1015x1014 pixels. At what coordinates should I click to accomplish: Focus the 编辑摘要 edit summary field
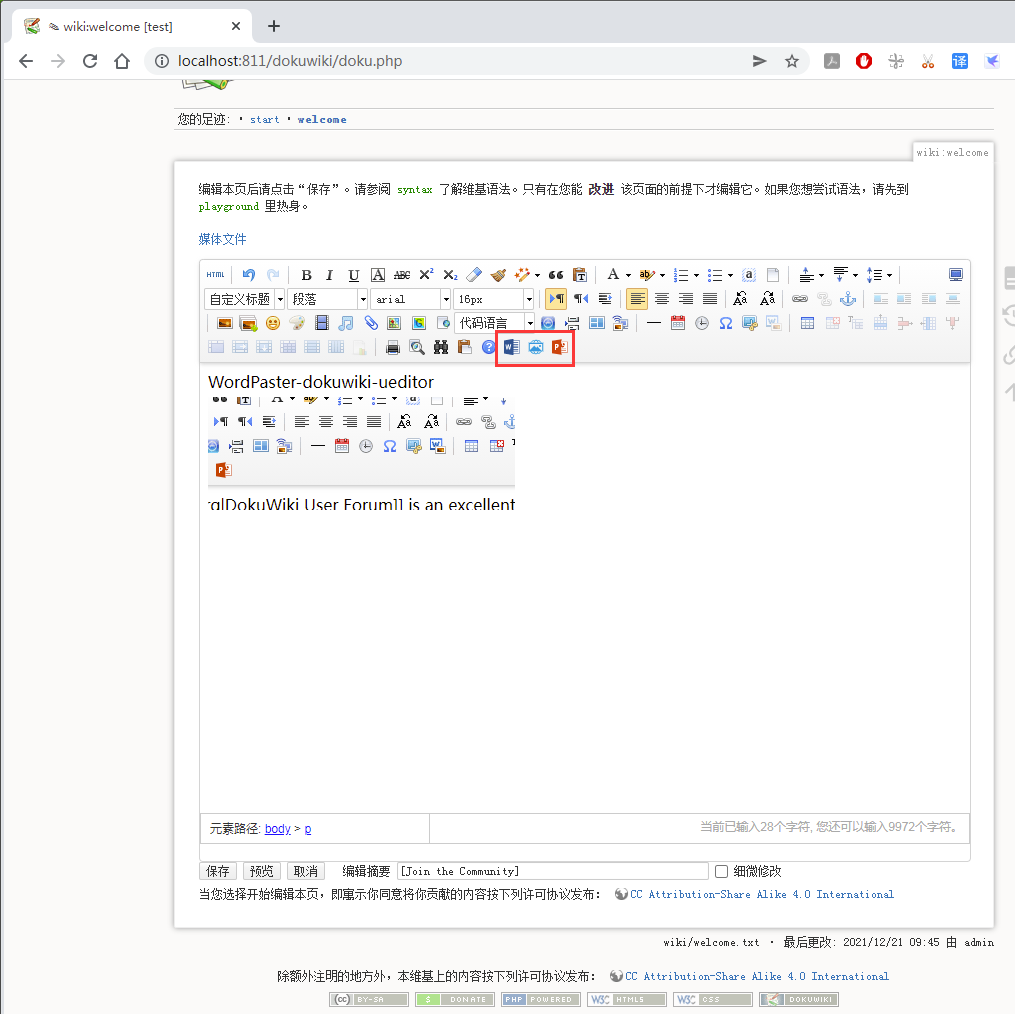(x=553, y=871)
